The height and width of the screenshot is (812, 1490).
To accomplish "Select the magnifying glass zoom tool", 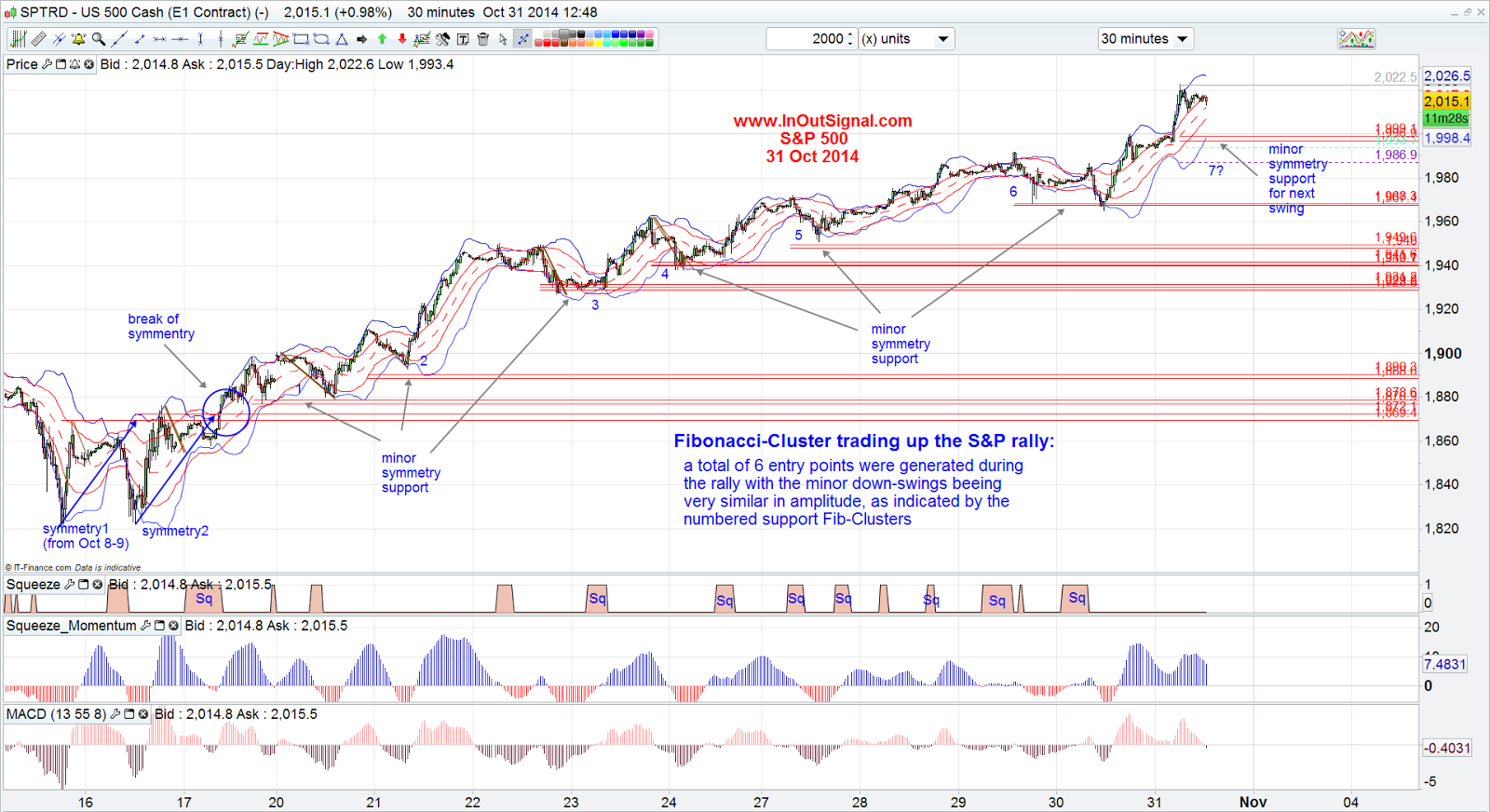I will click(x=99, y=39).
